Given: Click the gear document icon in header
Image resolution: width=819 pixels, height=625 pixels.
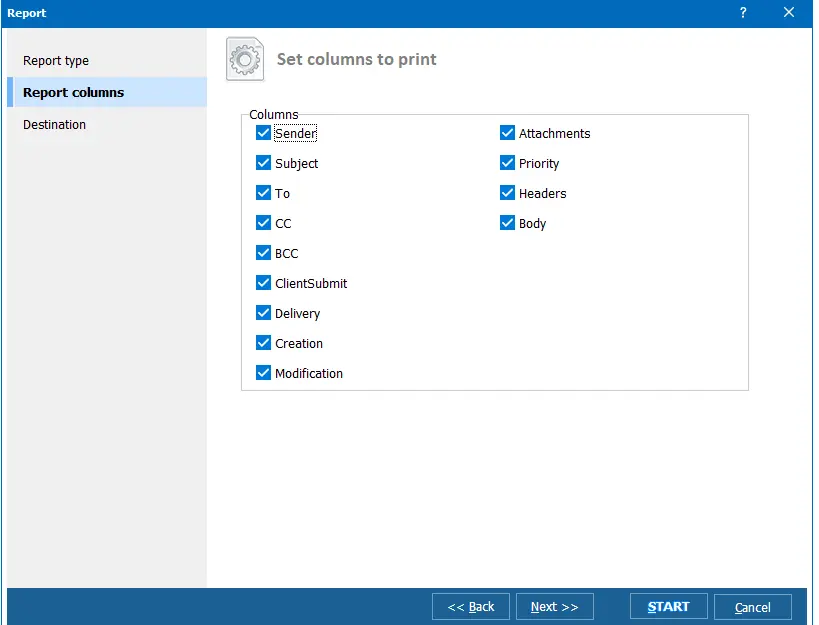Looking at the screenshot, I should 245,59.
